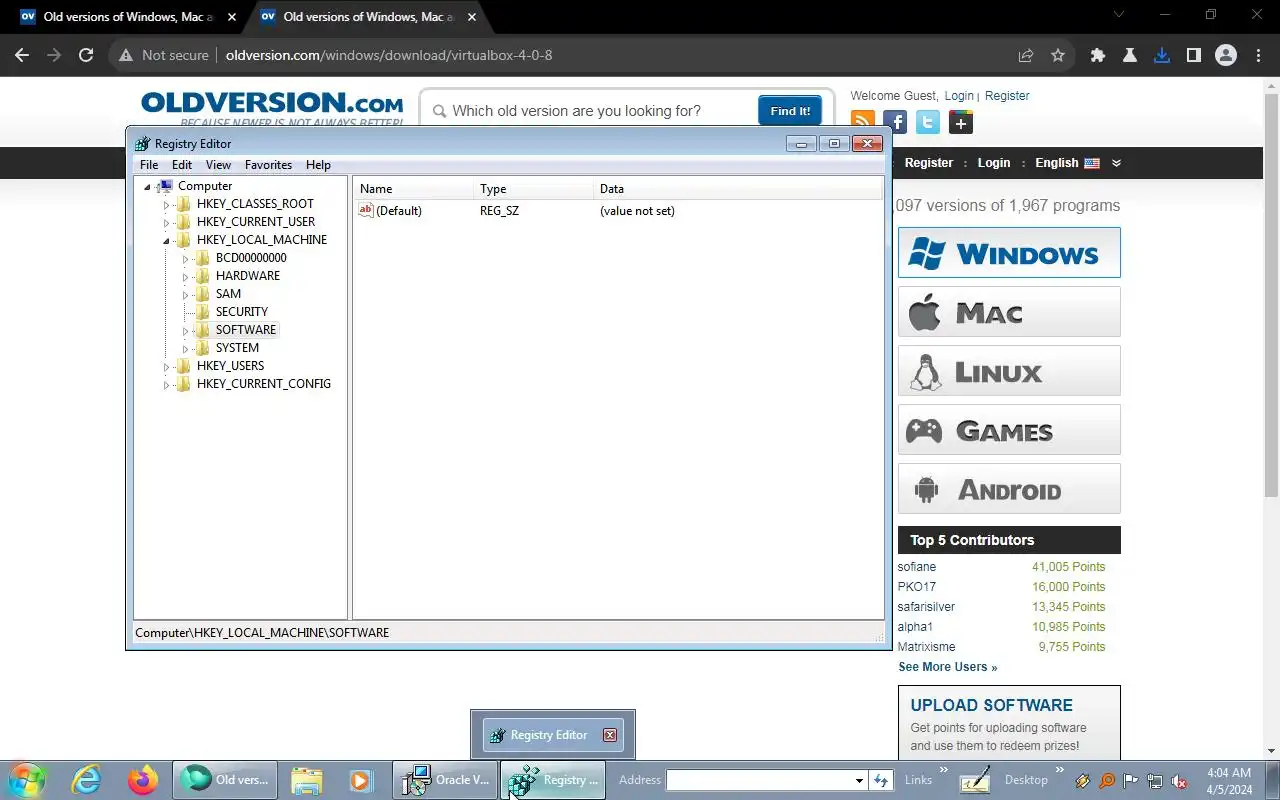Expand the HARDWARE key
This screenshot has height=800, width=1280.
point(185,276)
